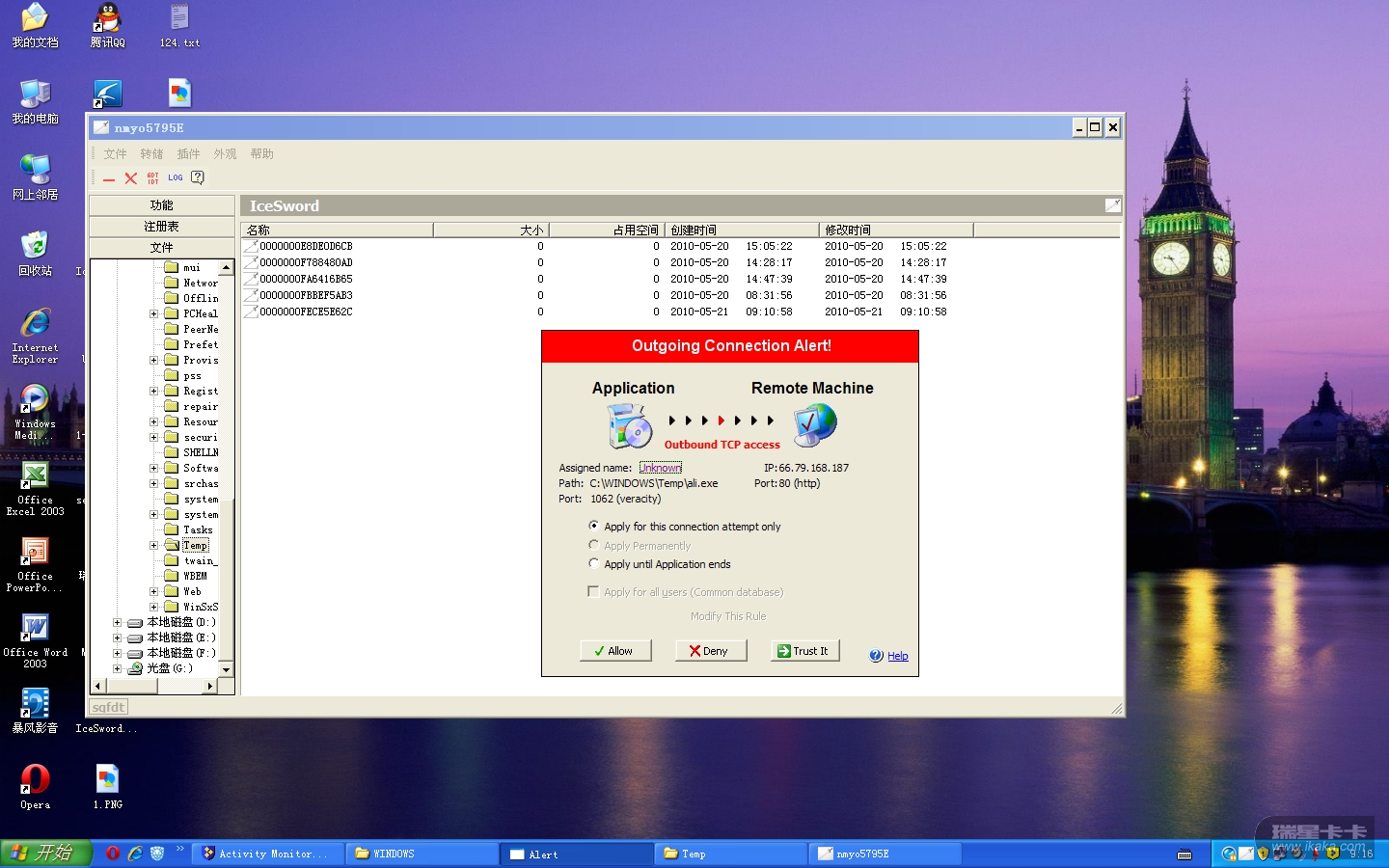Switch to the 注册表 side panel tab
The image size is (1389, 868).
click(x=161, y=227)
